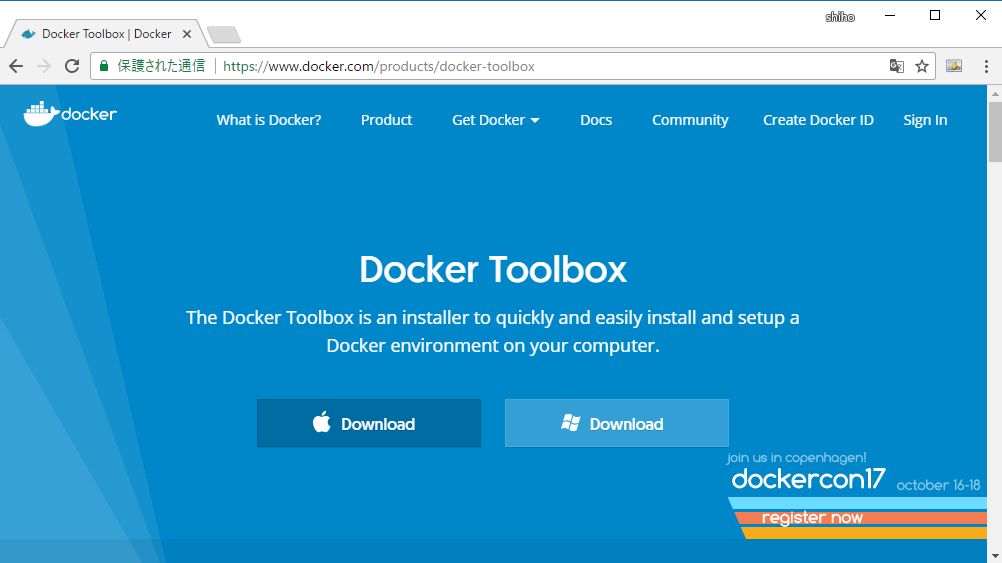The height and width of the screenshot is (563, 1002).
Task: Click the Sign In link
Action: 925,120
